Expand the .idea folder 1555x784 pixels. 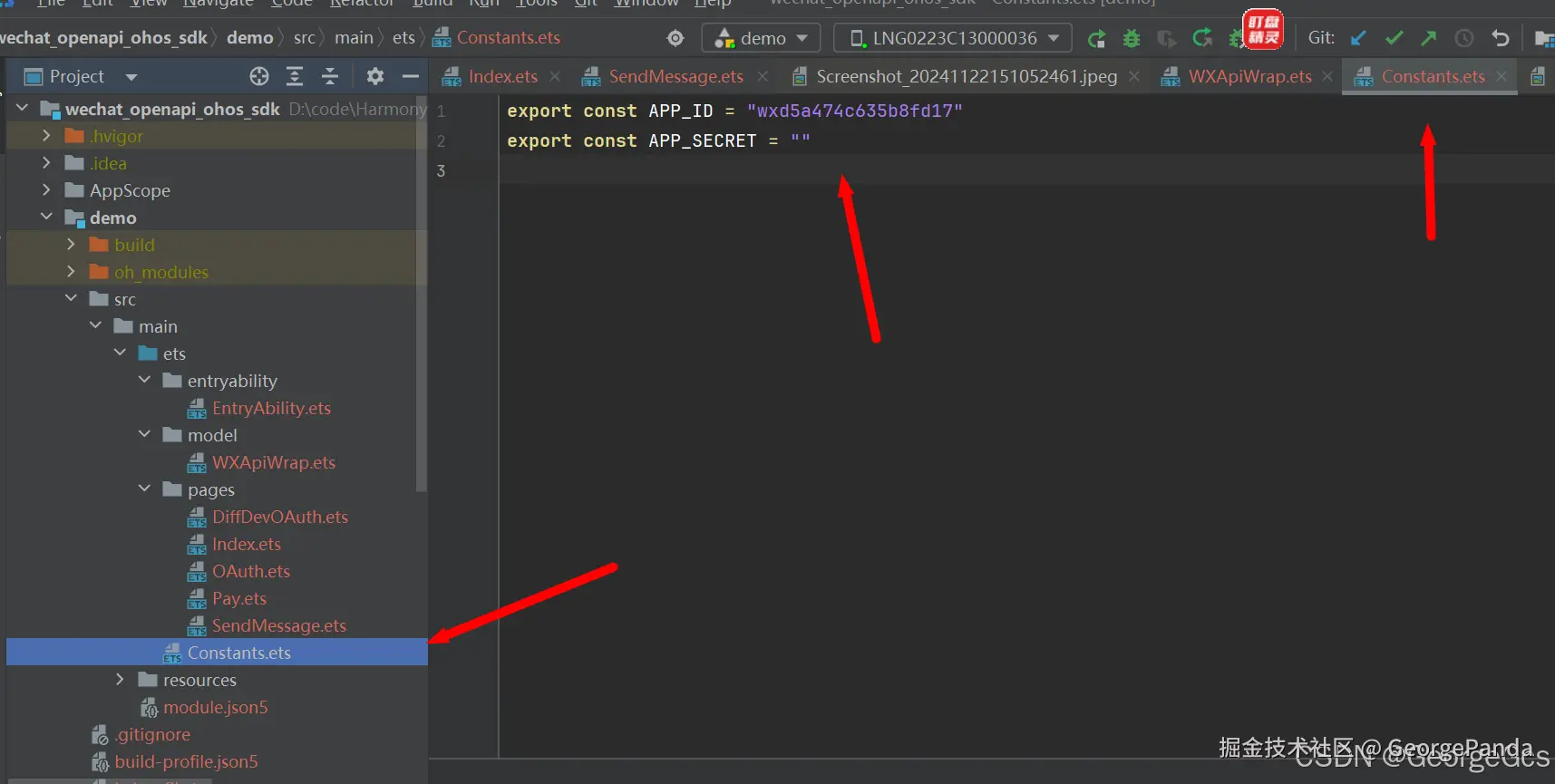46,163
